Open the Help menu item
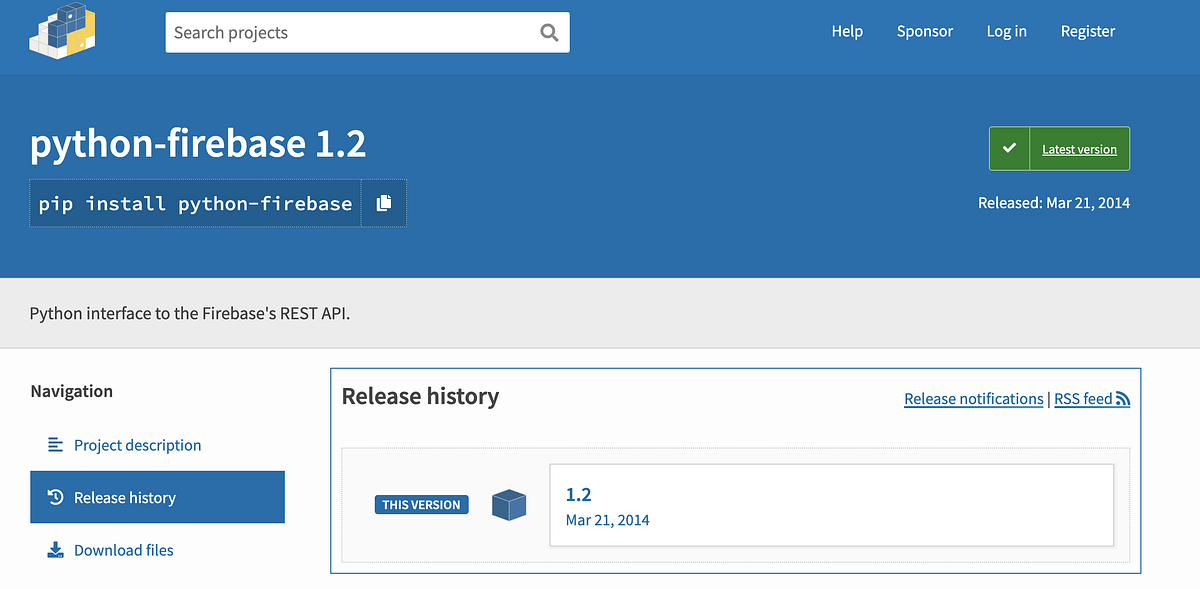The width and height of the screenshot is (1200, 589). point(847,31)
